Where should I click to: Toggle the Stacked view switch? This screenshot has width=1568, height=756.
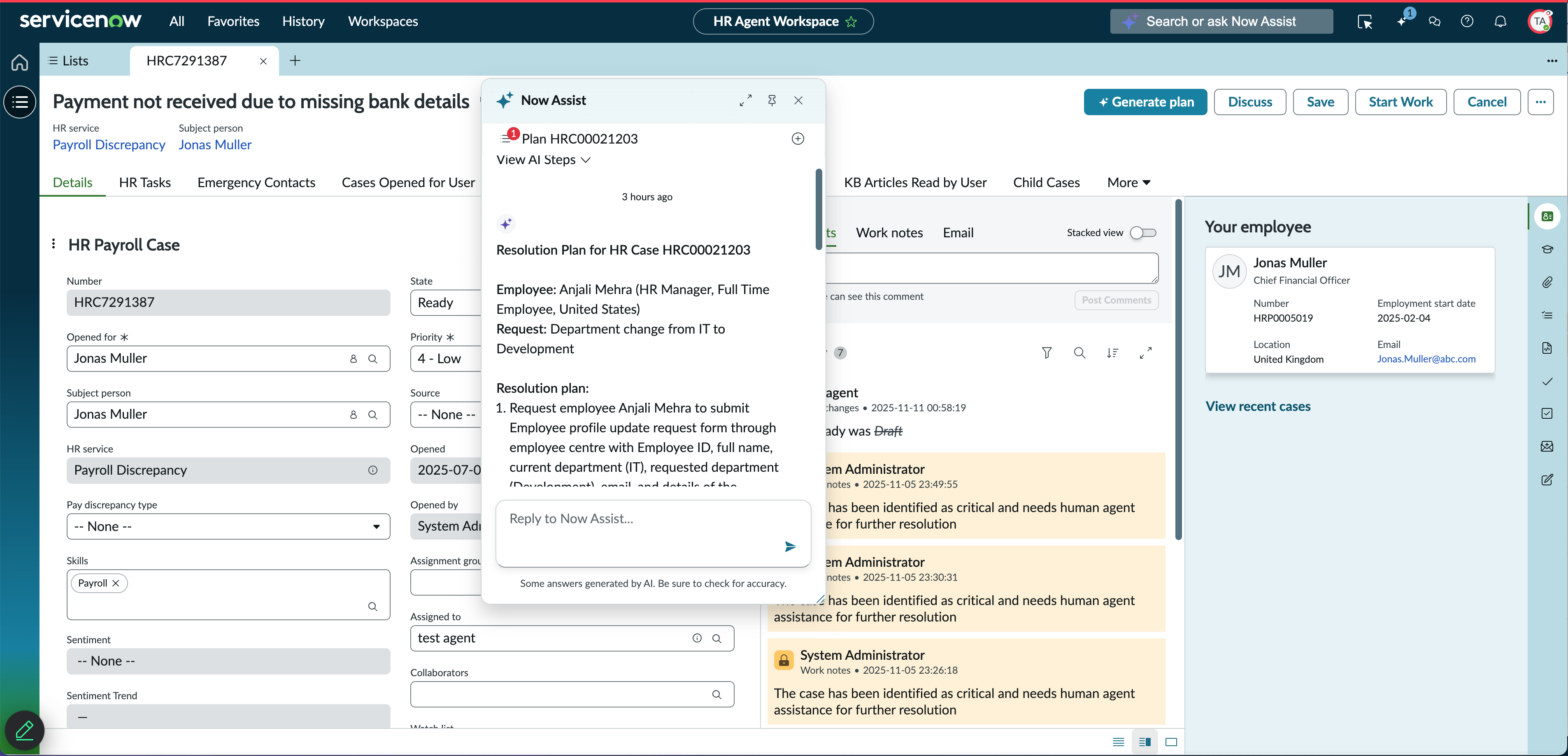click(1143, 233)
